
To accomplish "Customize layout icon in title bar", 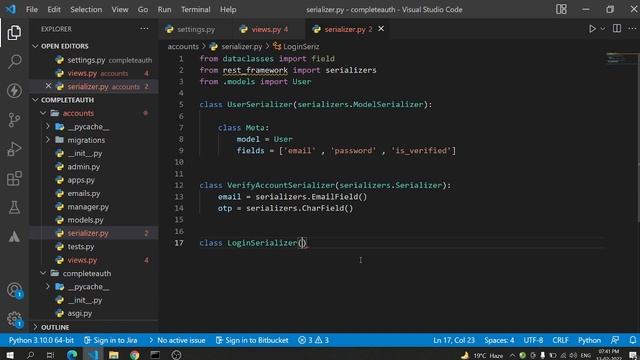I will [561, 9].
